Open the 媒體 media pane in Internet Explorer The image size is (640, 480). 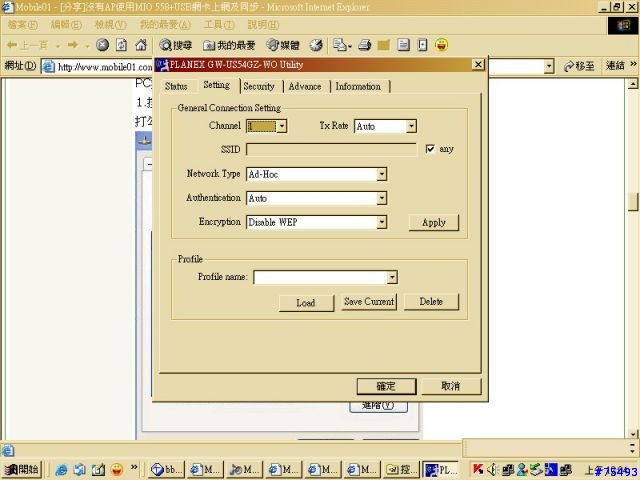pos(283,45)
